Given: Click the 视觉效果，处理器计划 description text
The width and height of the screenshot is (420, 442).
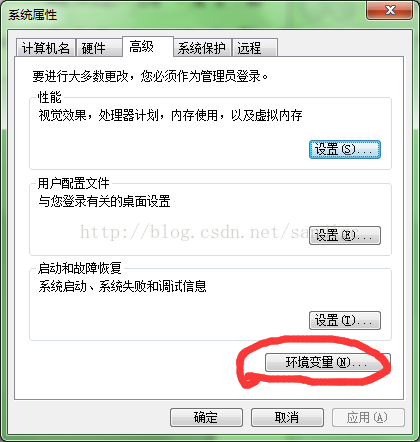Looking at the screenshot, I should [170, 116].
